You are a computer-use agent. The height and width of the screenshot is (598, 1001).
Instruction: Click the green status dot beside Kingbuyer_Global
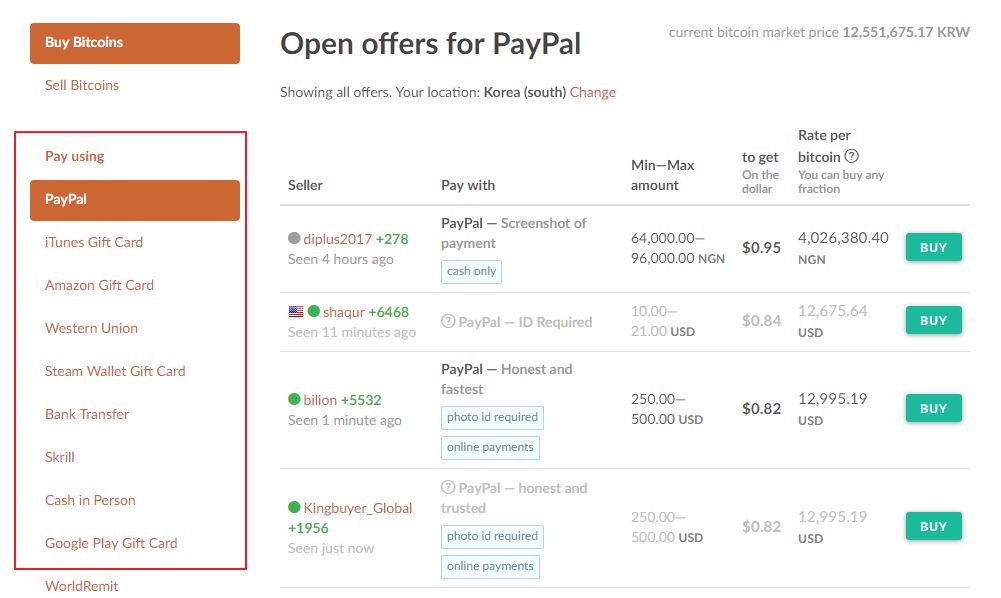pyautogui.click(x=294, y=507)
